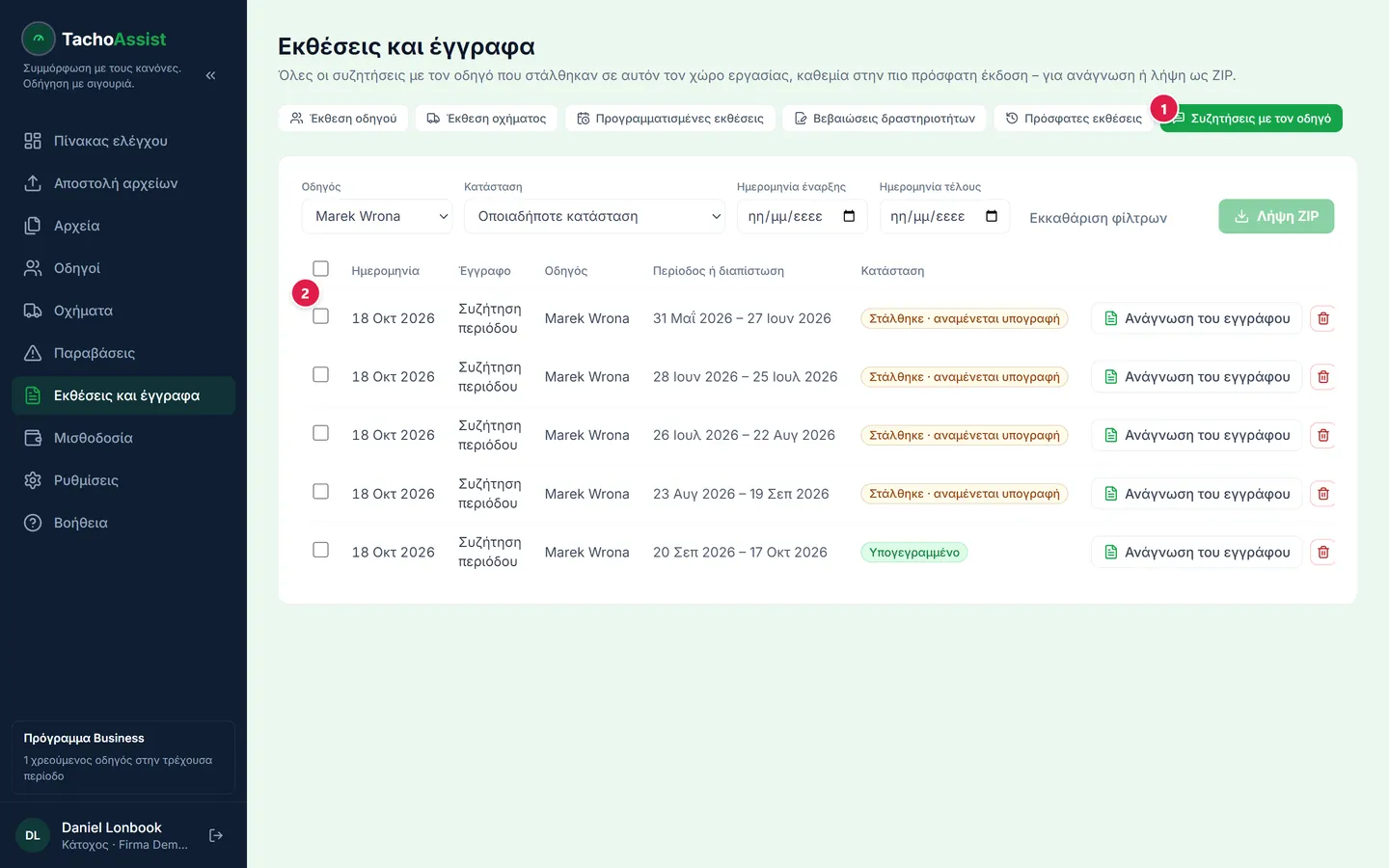This screenshot has height=868, width=1389.
Task: Tick checkbox for 26 Ιουλ 2026 – 22 Αυγ 2026 row
Action: click(321, 433)
